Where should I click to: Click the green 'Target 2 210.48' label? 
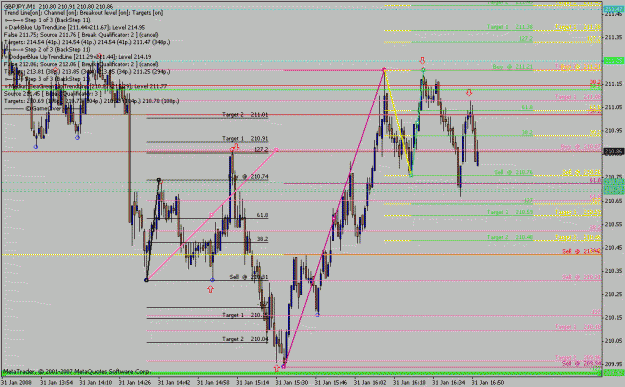click(510, 238)
